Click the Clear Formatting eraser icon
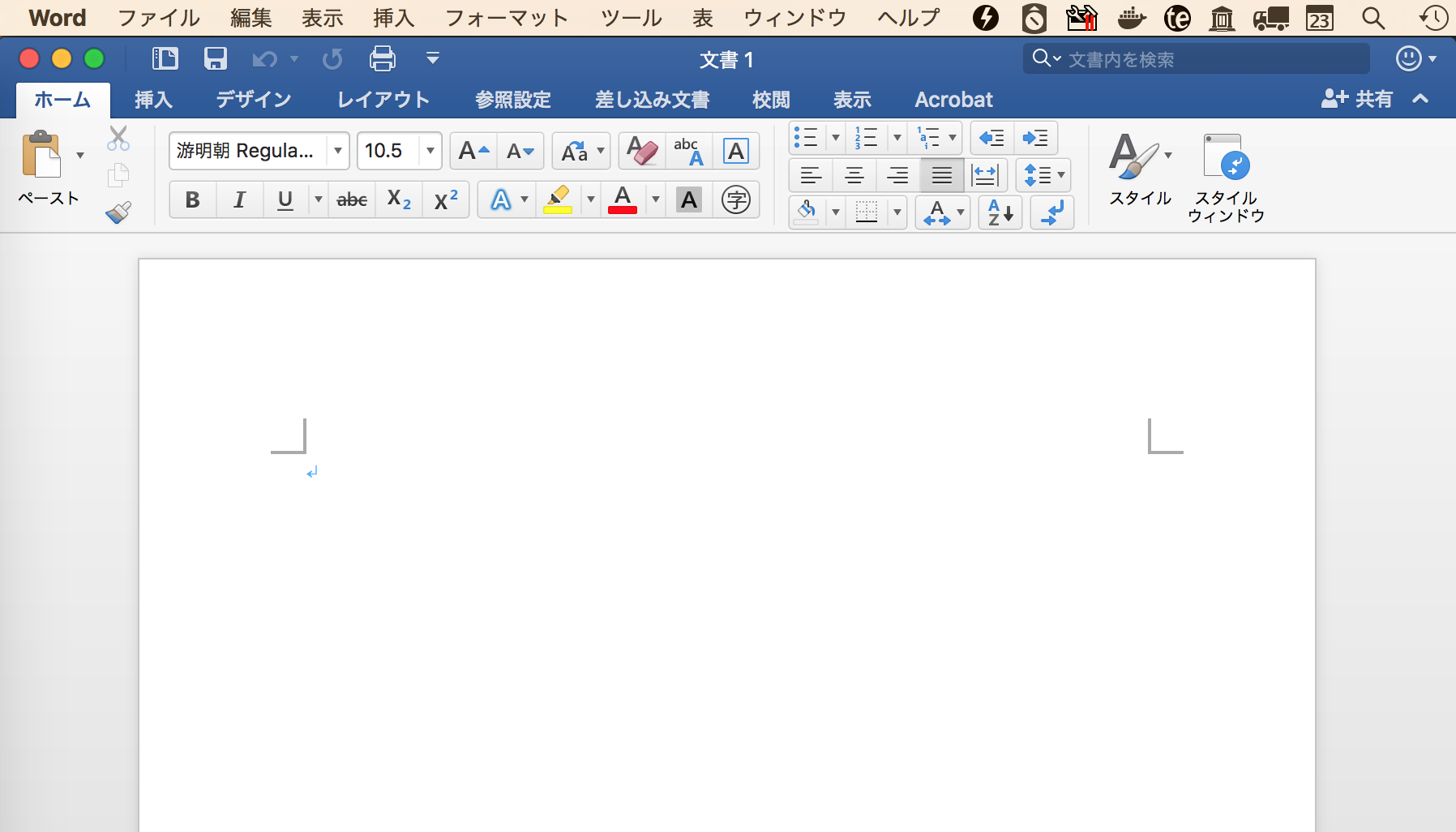 coord(642,151)
